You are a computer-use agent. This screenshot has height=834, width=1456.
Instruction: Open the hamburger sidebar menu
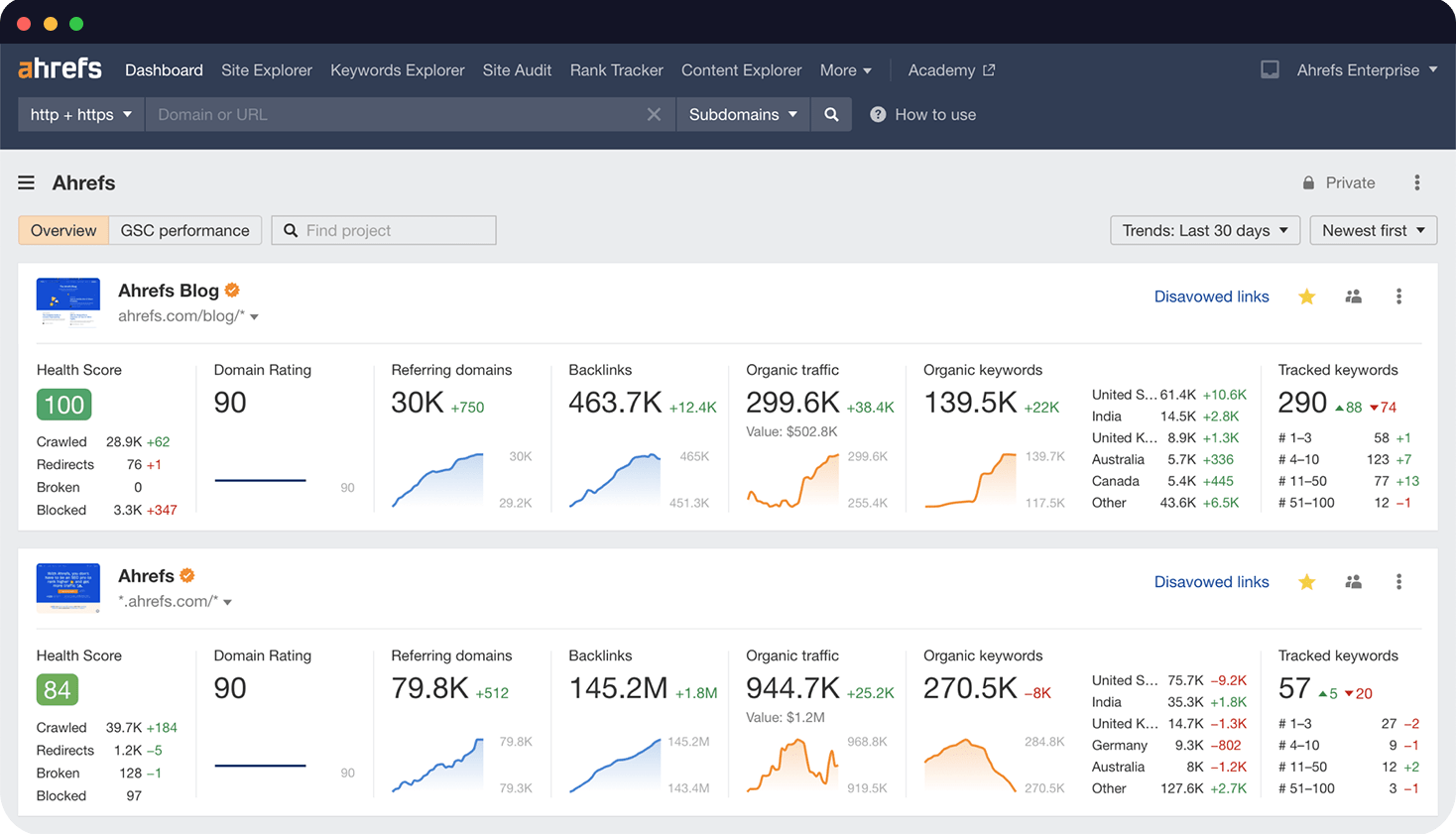pos(27,182)
